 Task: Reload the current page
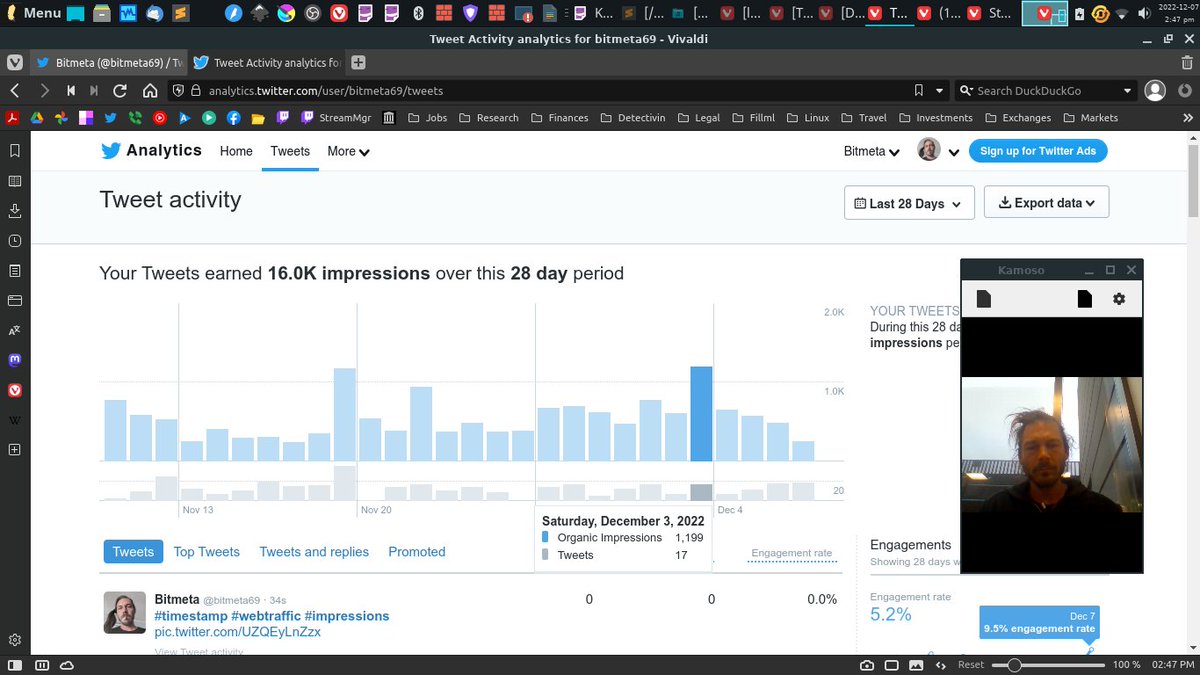(120, 90)
